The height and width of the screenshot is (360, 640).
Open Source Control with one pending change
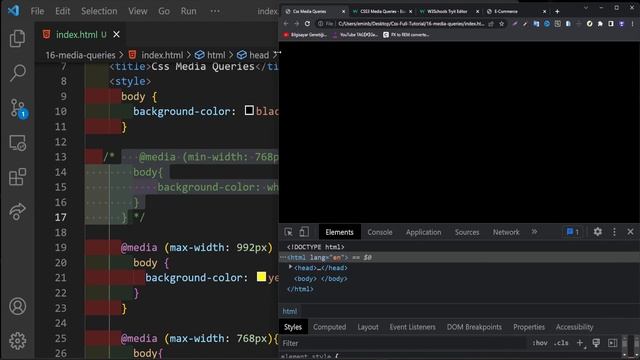18,108
